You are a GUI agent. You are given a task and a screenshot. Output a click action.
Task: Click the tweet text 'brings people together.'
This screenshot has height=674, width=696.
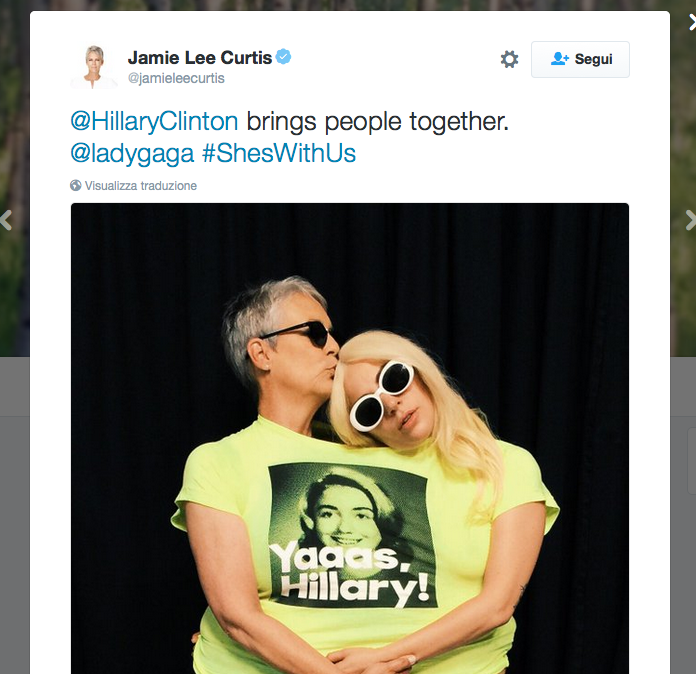[377, 121]
